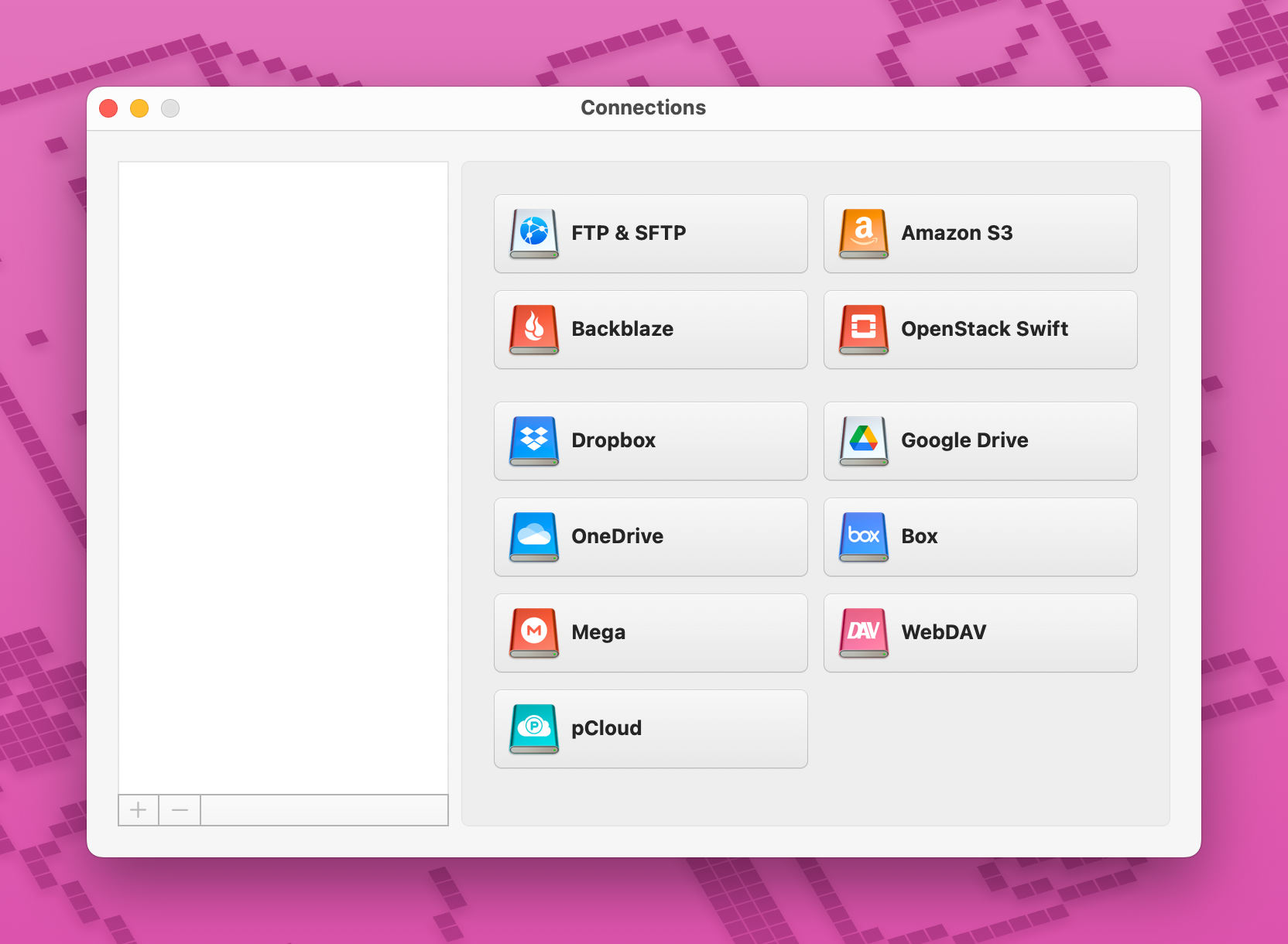
Task: Open the WebDAV connection setup
Action: [x=980, y=632]
